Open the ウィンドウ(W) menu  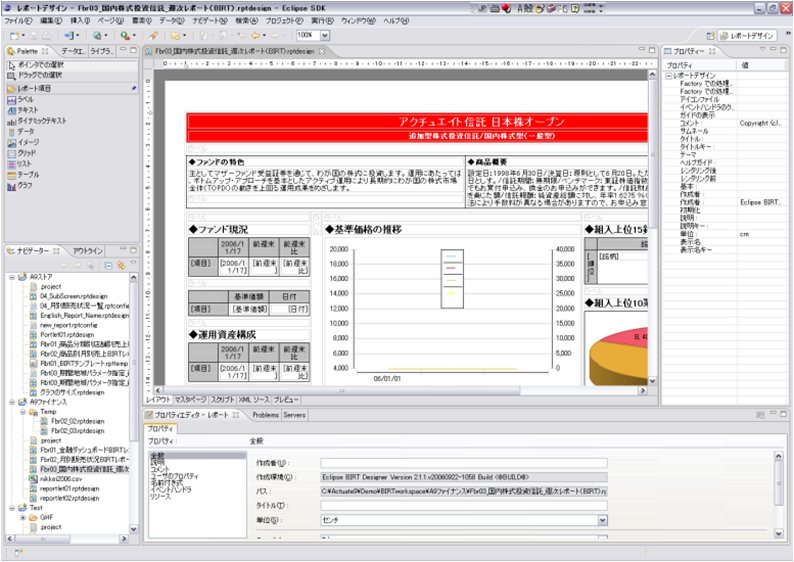358,21
